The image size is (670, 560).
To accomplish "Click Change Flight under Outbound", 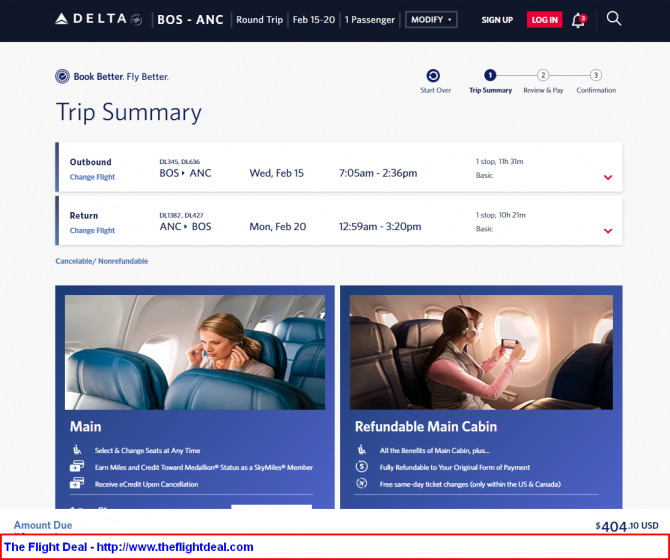I will tap(92, 177).
